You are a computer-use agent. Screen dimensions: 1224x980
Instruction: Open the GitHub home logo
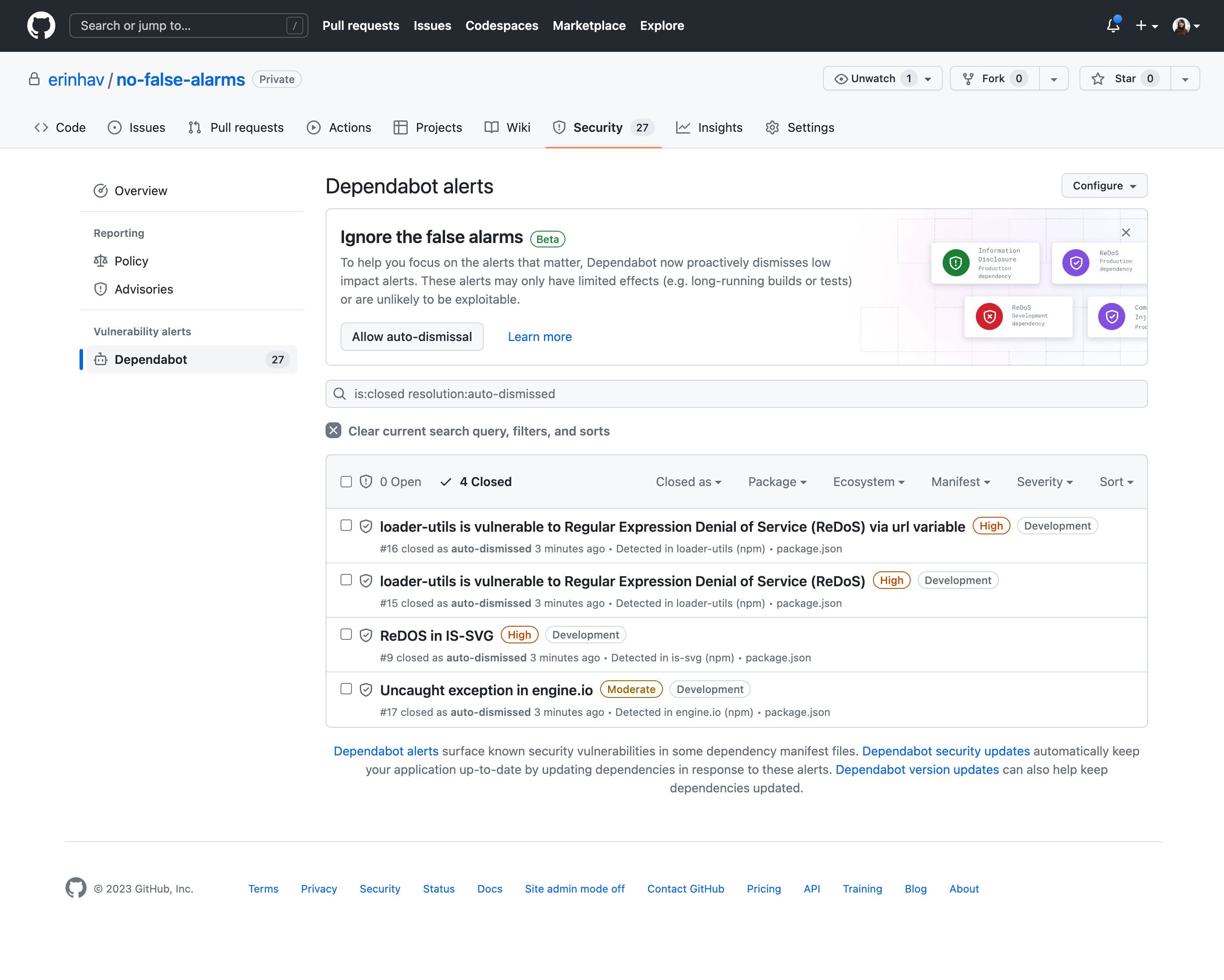pyautogui.click(x=41, y=25)
